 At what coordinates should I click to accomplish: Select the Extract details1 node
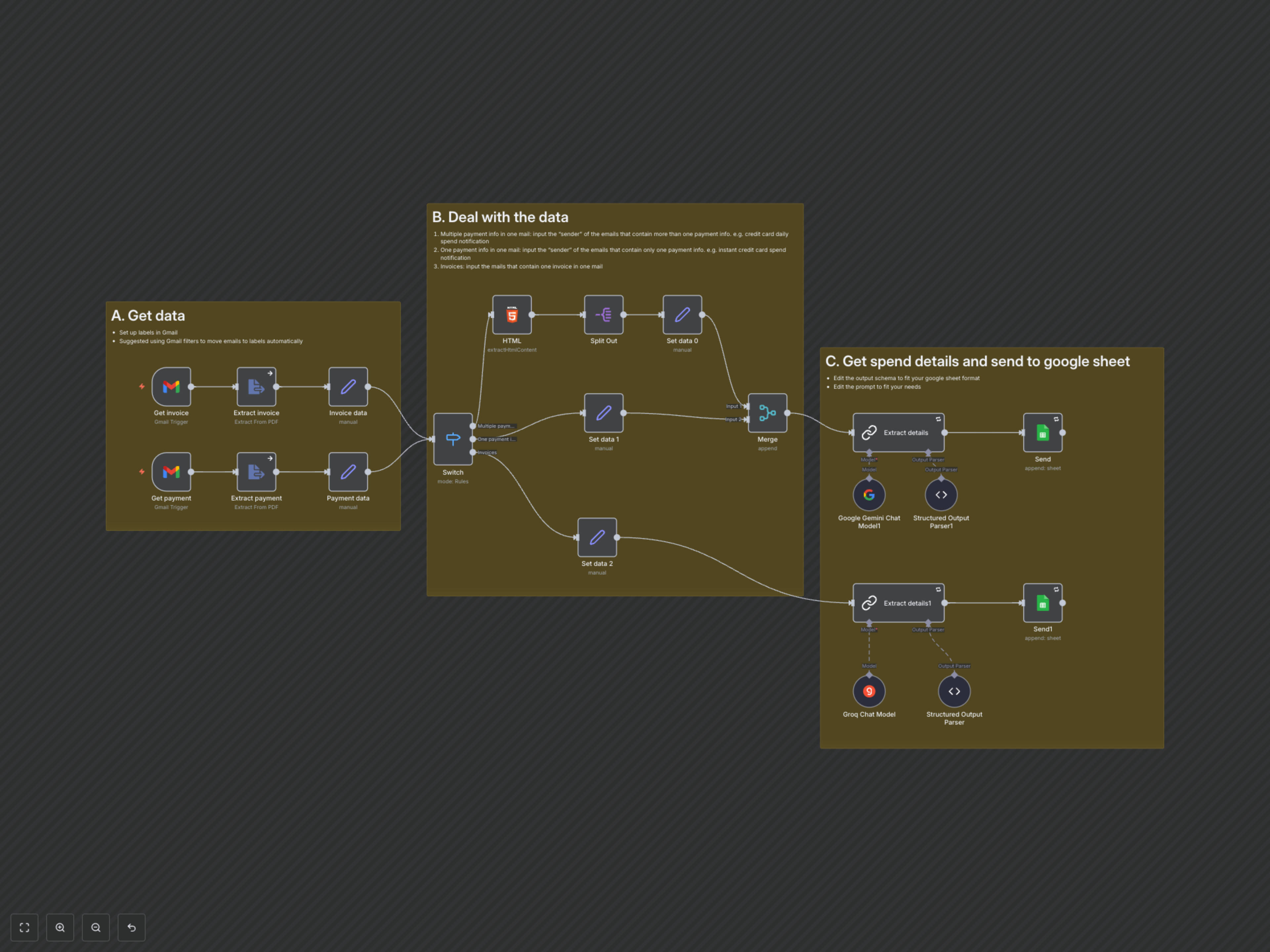point(898,603)
